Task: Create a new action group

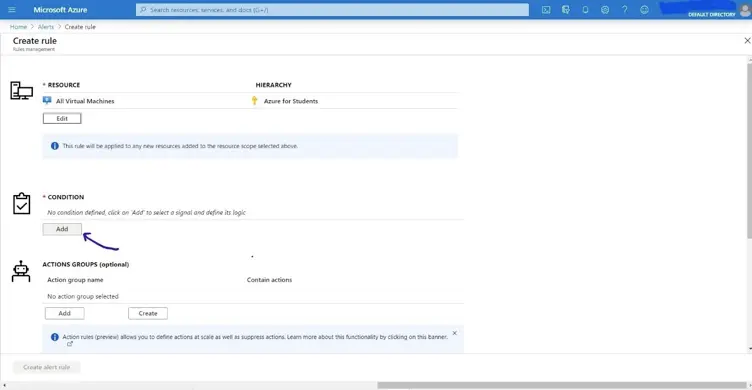Action: pyautogui.click(x=148, y=313)
